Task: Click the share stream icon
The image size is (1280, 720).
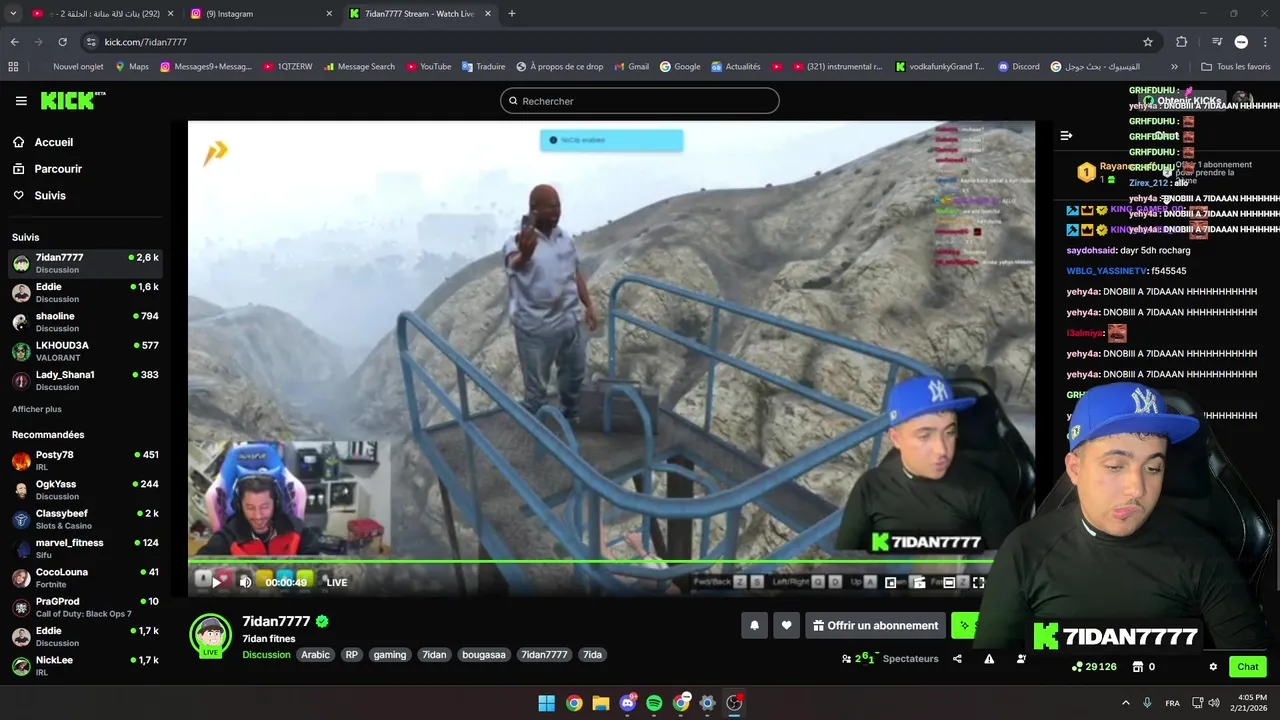Action: point(957,659)
